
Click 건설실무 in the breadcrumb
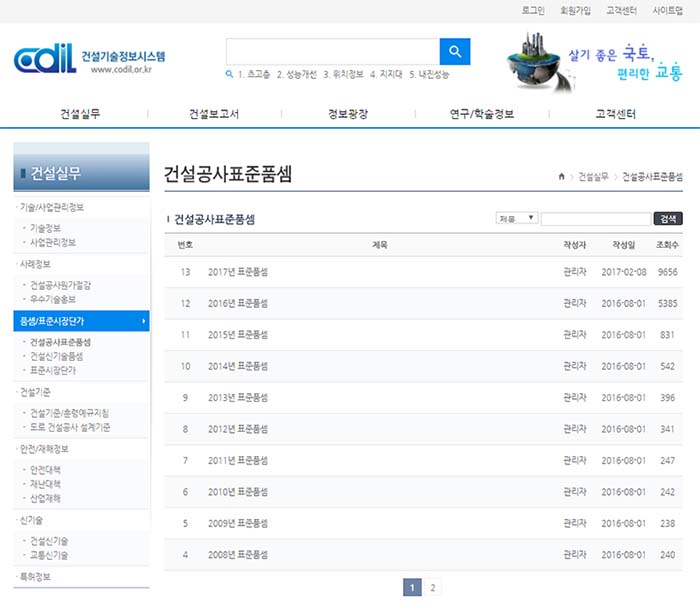(593, 177)
